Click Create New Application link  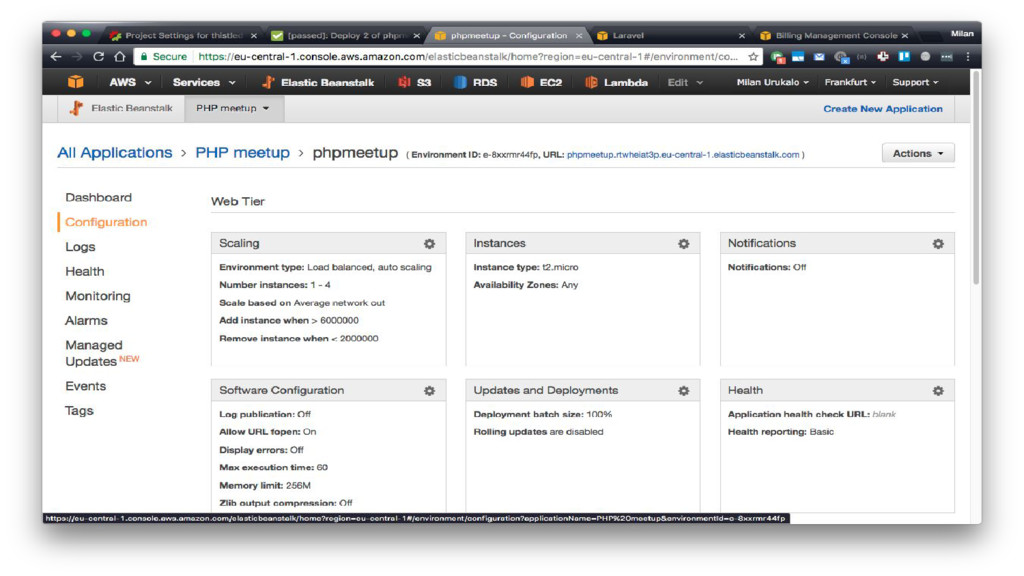pos(882,109)
